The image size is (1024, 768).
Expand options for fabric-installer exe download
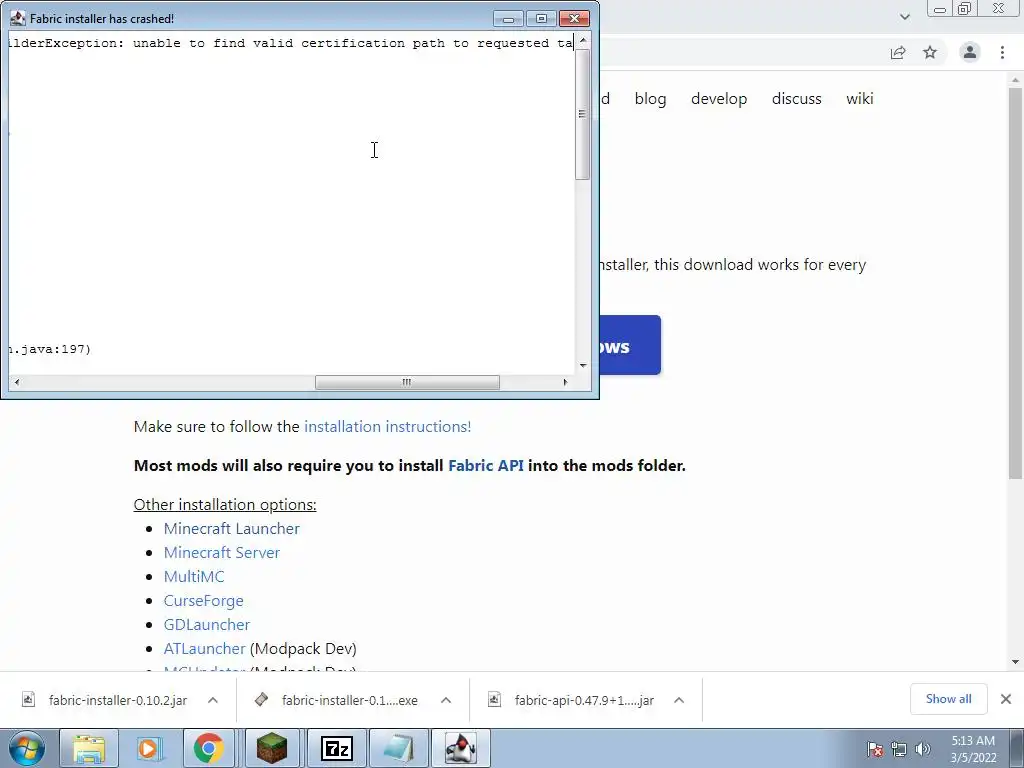pos(446,700)
